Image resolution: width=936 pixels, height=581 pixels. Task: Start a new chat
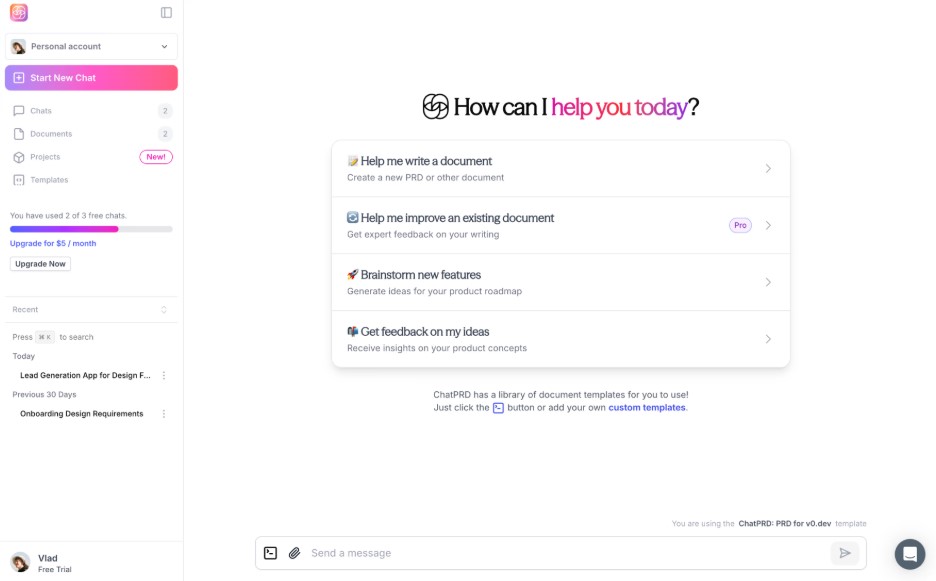pyautogui.click(x=91, y=78)
